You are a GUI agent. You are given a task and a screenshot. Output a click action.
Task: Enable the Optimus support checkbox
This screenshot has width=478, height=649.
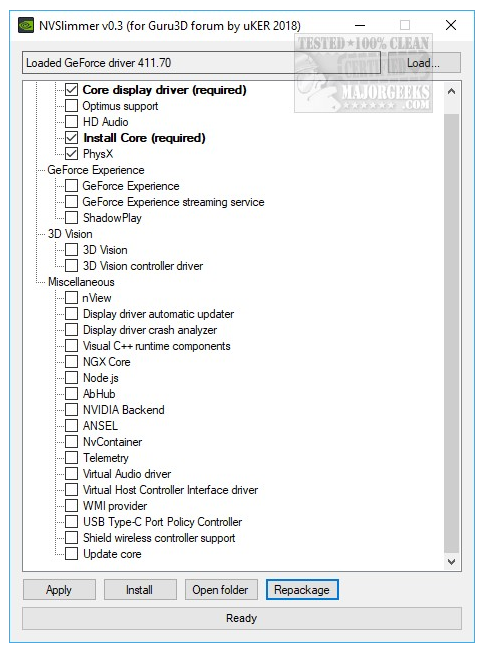pos(72,106)
